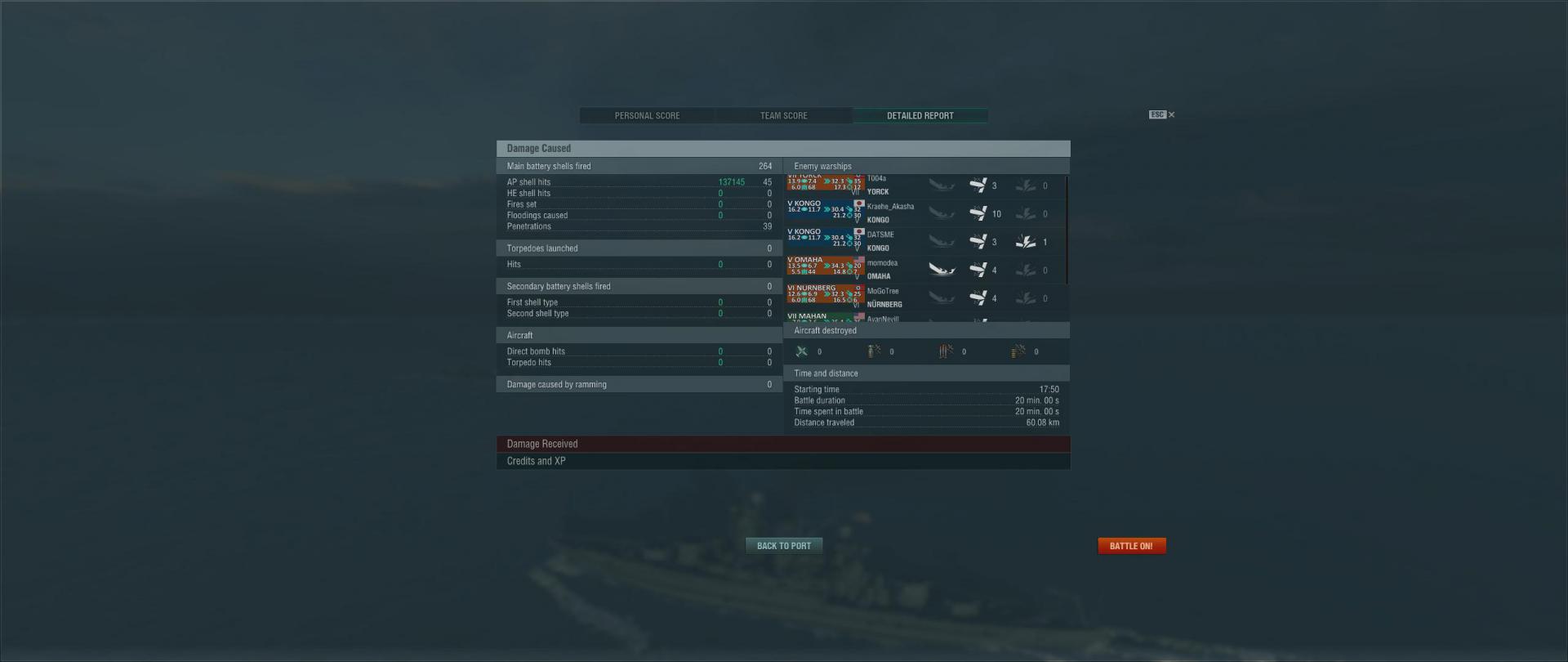Click the citadel hit icon in DATSME's row
The height and width of the screenshot is (662, 1568).
(1026, 242)
